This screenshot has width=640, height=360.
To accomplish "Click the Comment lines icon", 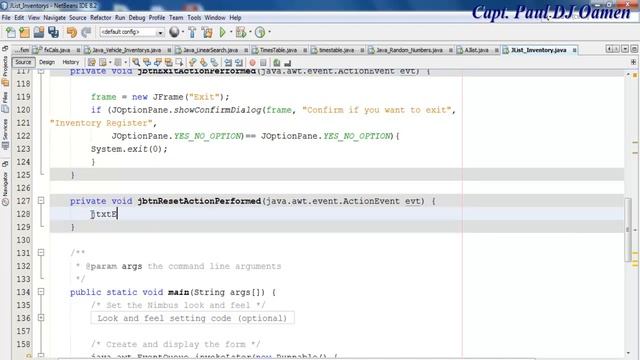I will pyautogui.click(x=277, y=62).
